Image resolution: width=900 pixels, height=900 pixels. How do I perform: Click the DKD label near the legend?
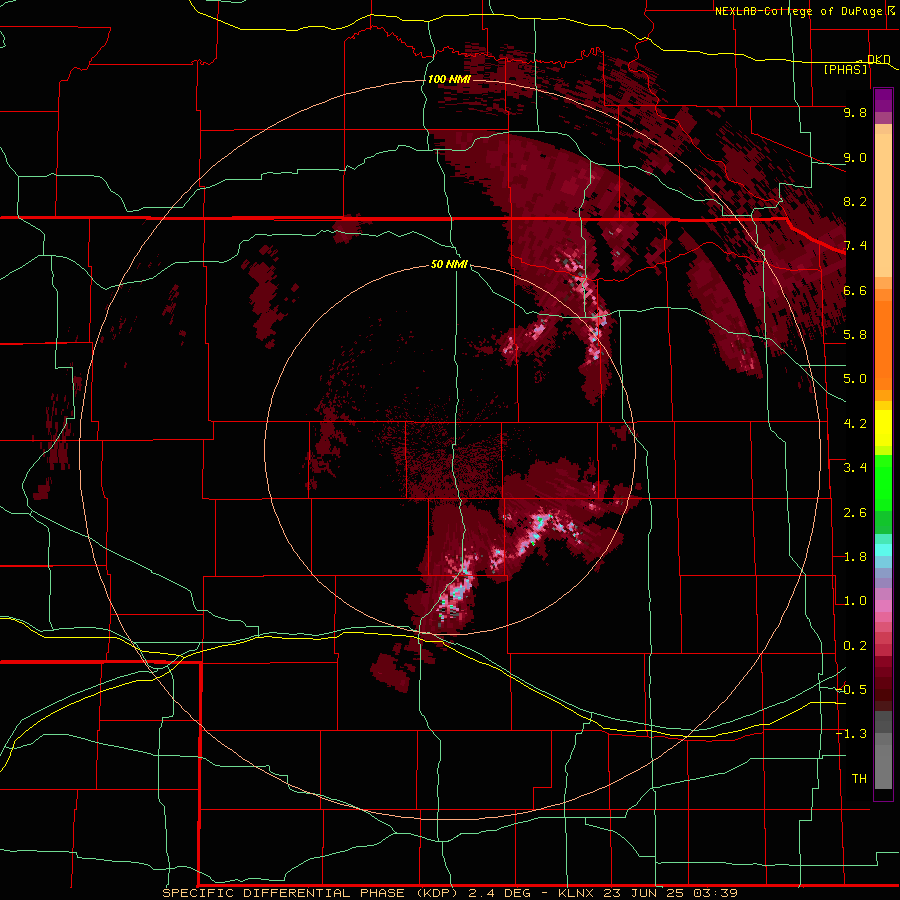click(x=879, y=59)
